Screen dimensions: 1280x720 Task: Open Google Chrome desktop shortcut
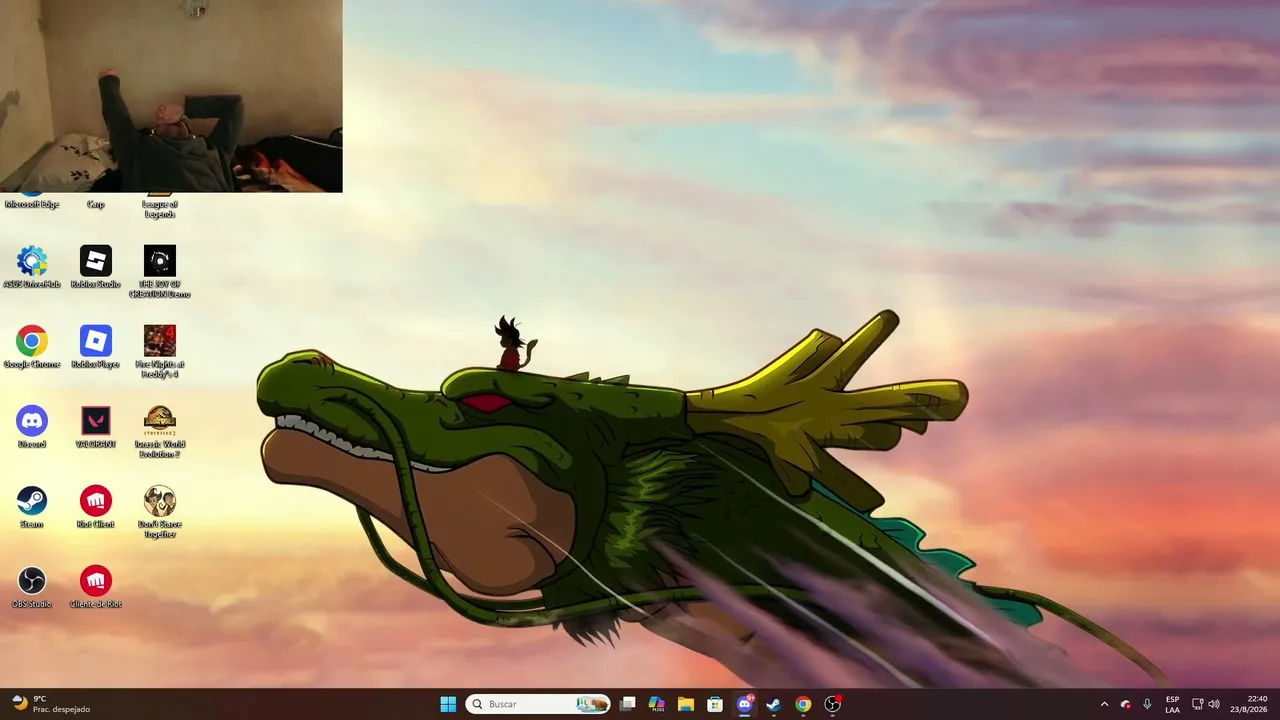[x=32, y=346]
